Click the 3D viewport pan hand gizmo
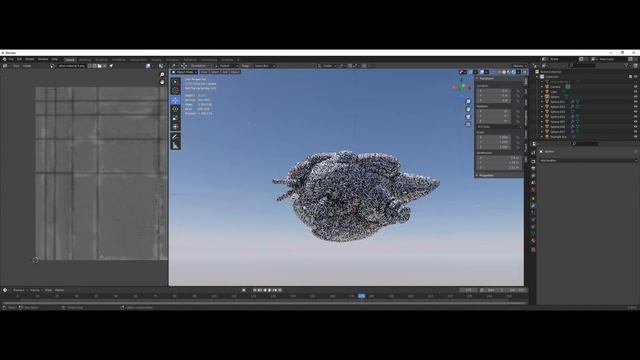The width and height of the screenshot is (640, 360). (468, 109)
